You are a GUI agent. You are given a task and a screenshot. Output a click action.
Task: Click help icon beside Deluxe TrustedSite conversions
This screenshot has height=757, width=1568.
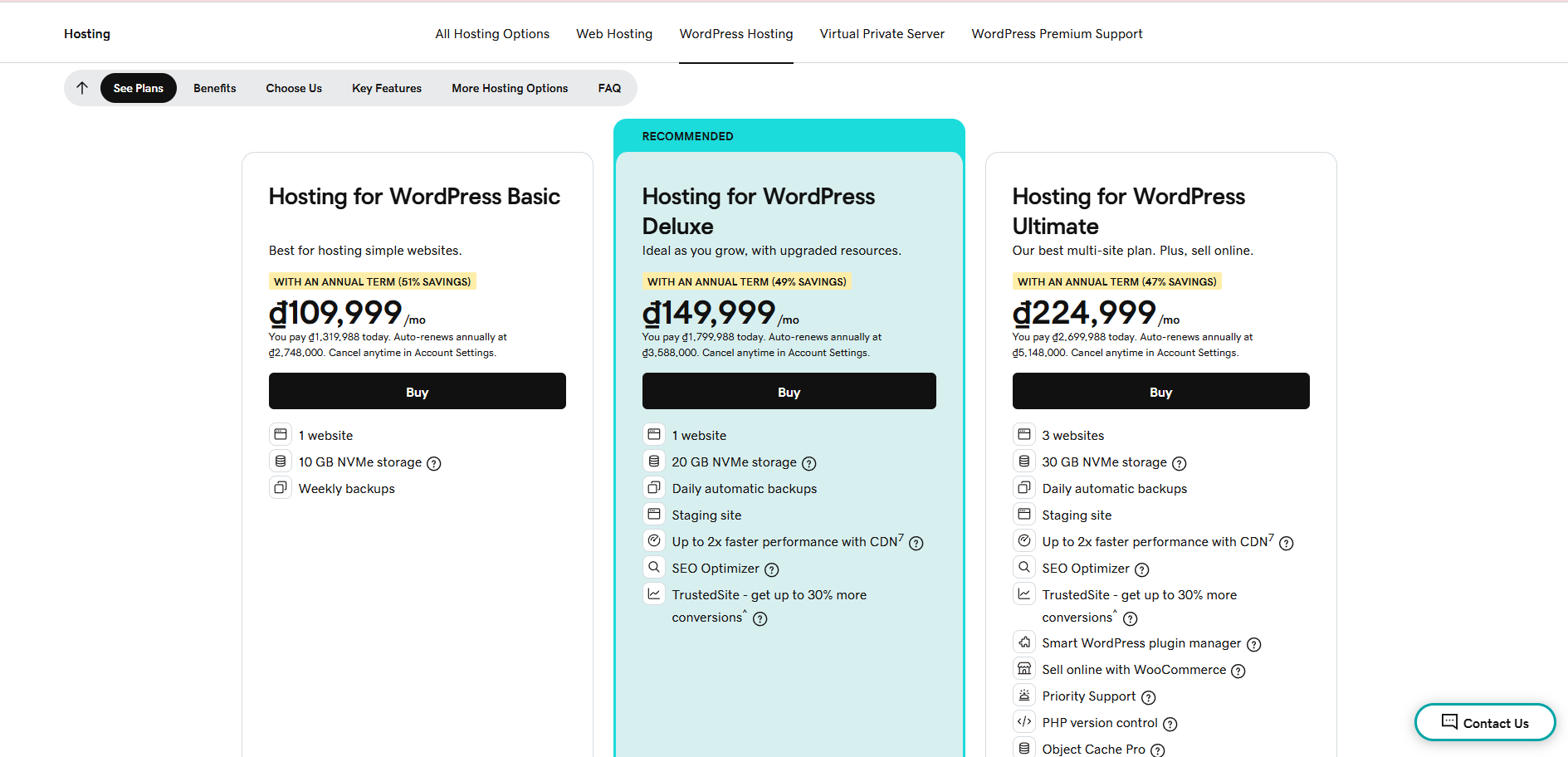760,618
